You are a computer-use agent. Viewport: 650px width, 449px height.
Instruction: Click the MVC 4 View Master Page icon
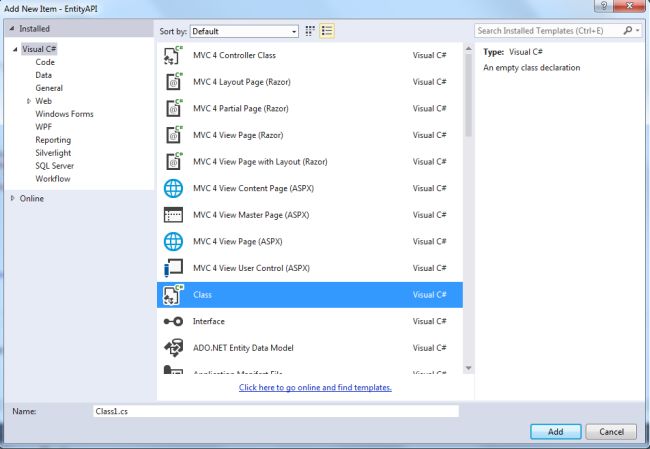tap(173, 215)
